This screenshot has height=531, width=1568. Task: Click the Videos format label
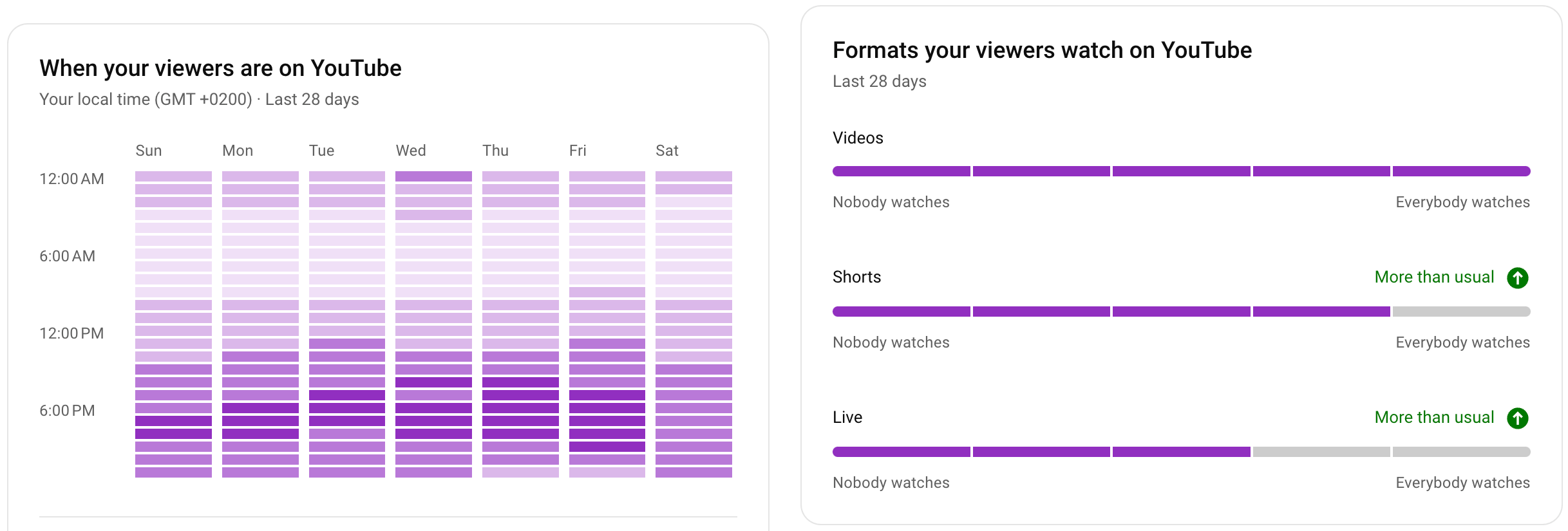tap(858, 138)
